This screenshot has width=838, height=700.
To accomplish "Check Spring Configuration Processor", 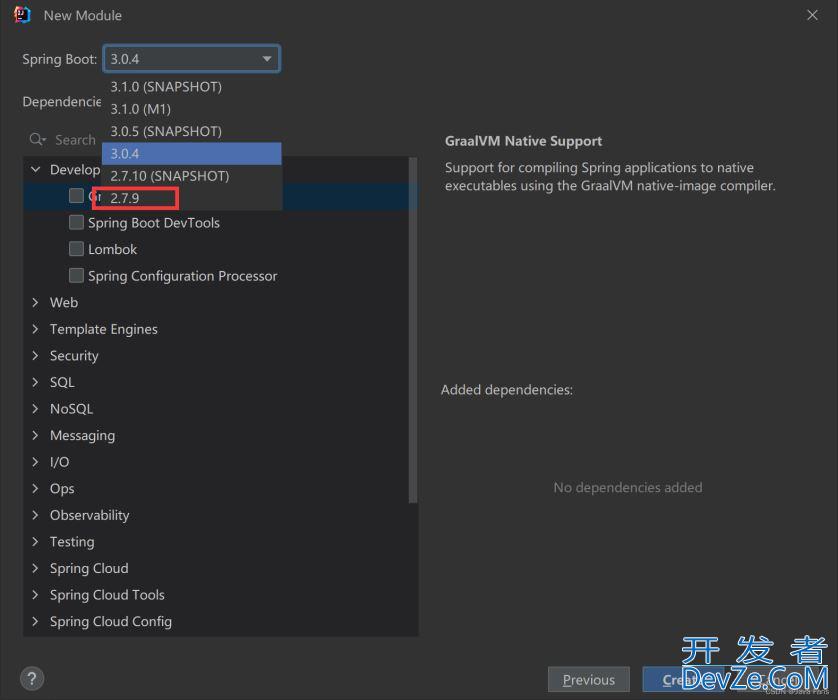I will pos(76,276).
